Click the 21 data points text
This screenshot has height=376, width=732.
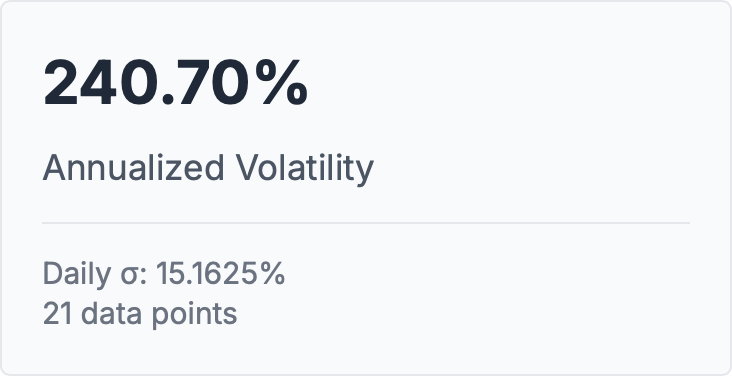[x=140, y=313]
